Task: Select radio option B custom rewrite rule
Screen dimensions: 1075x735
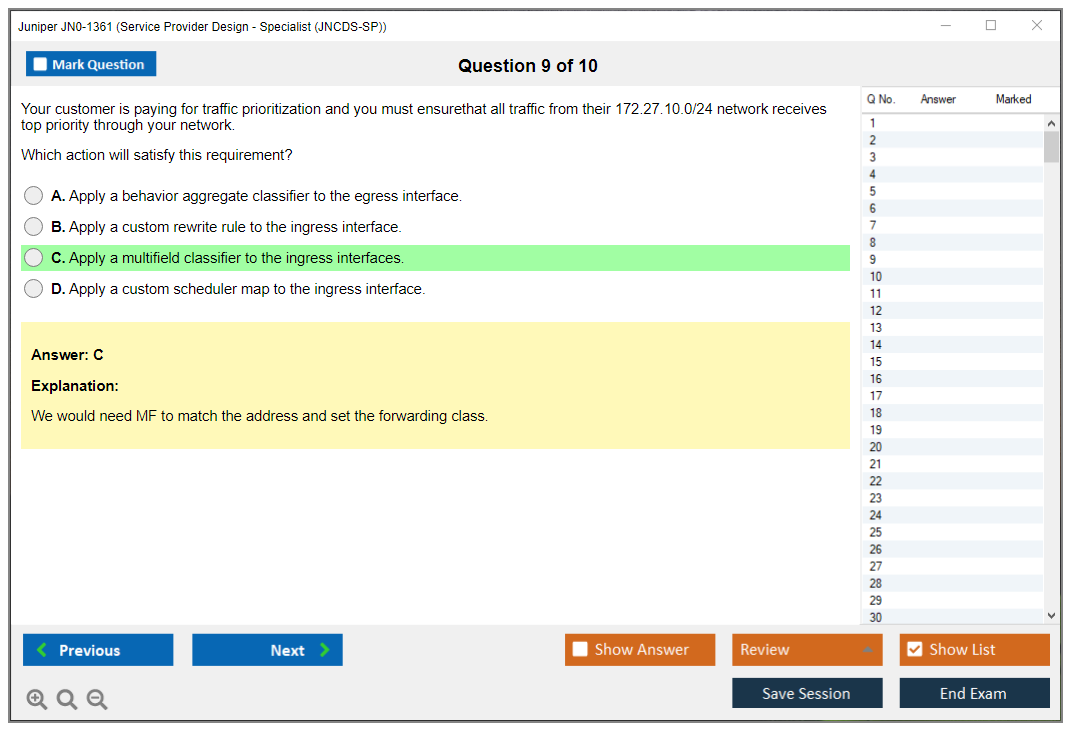Action: click(34, 227)
